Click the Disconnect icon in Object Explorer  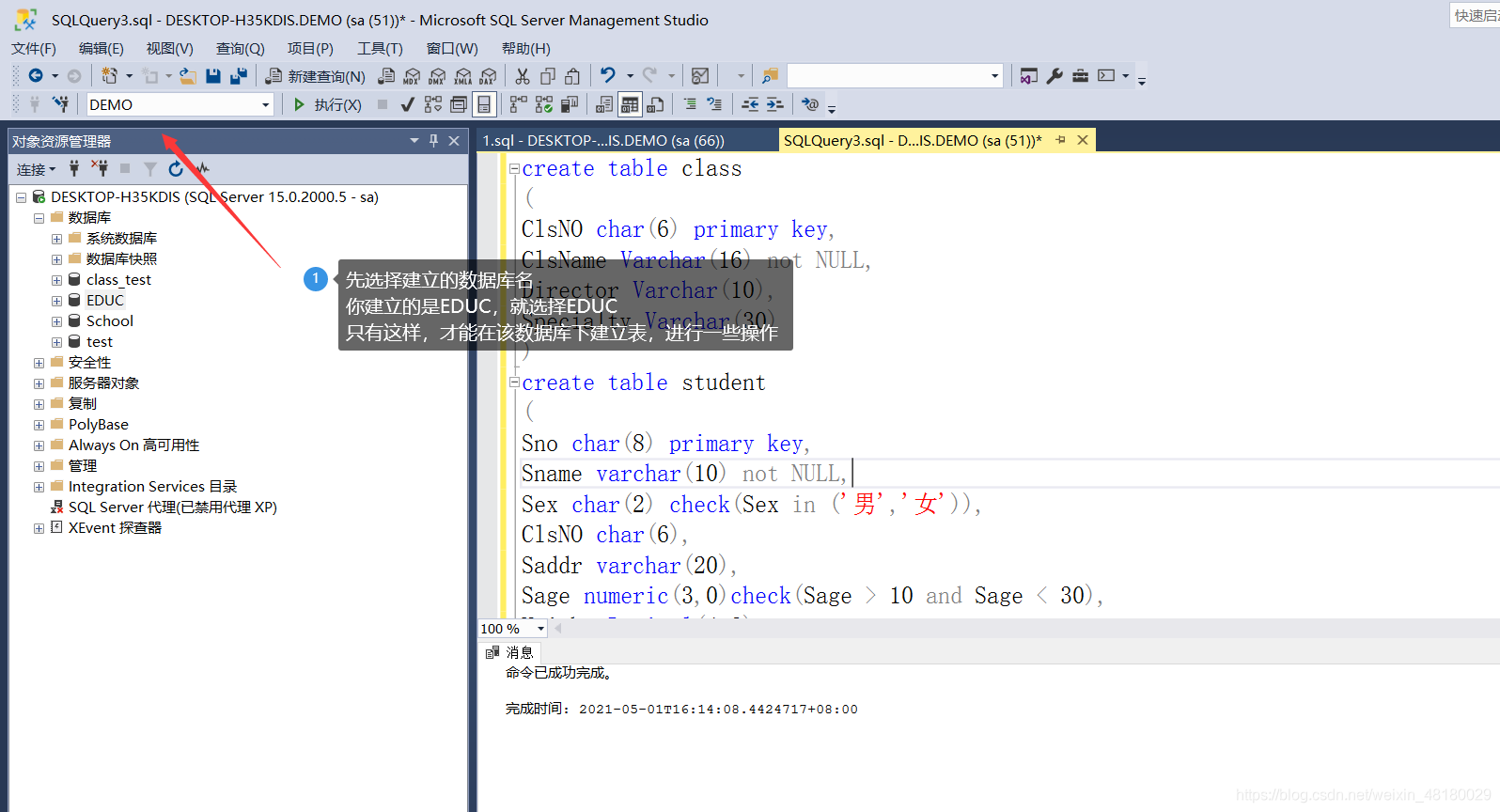point(100,169)
